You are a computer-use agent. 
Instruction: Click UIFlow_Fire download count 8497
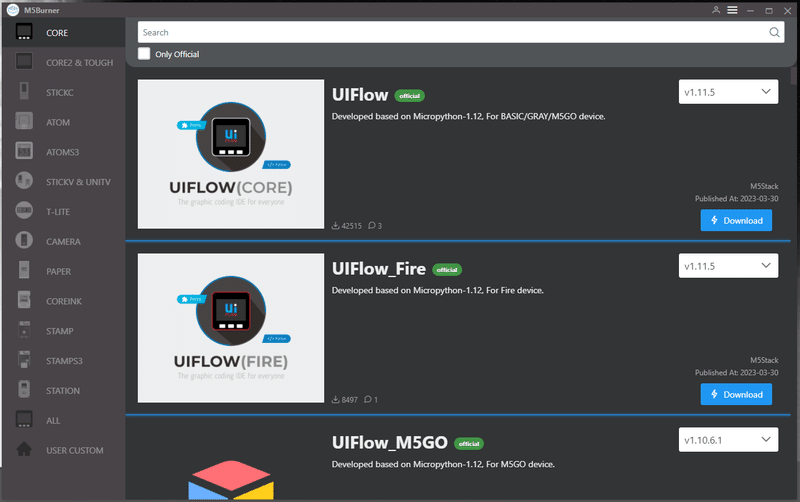click(349, 399)
